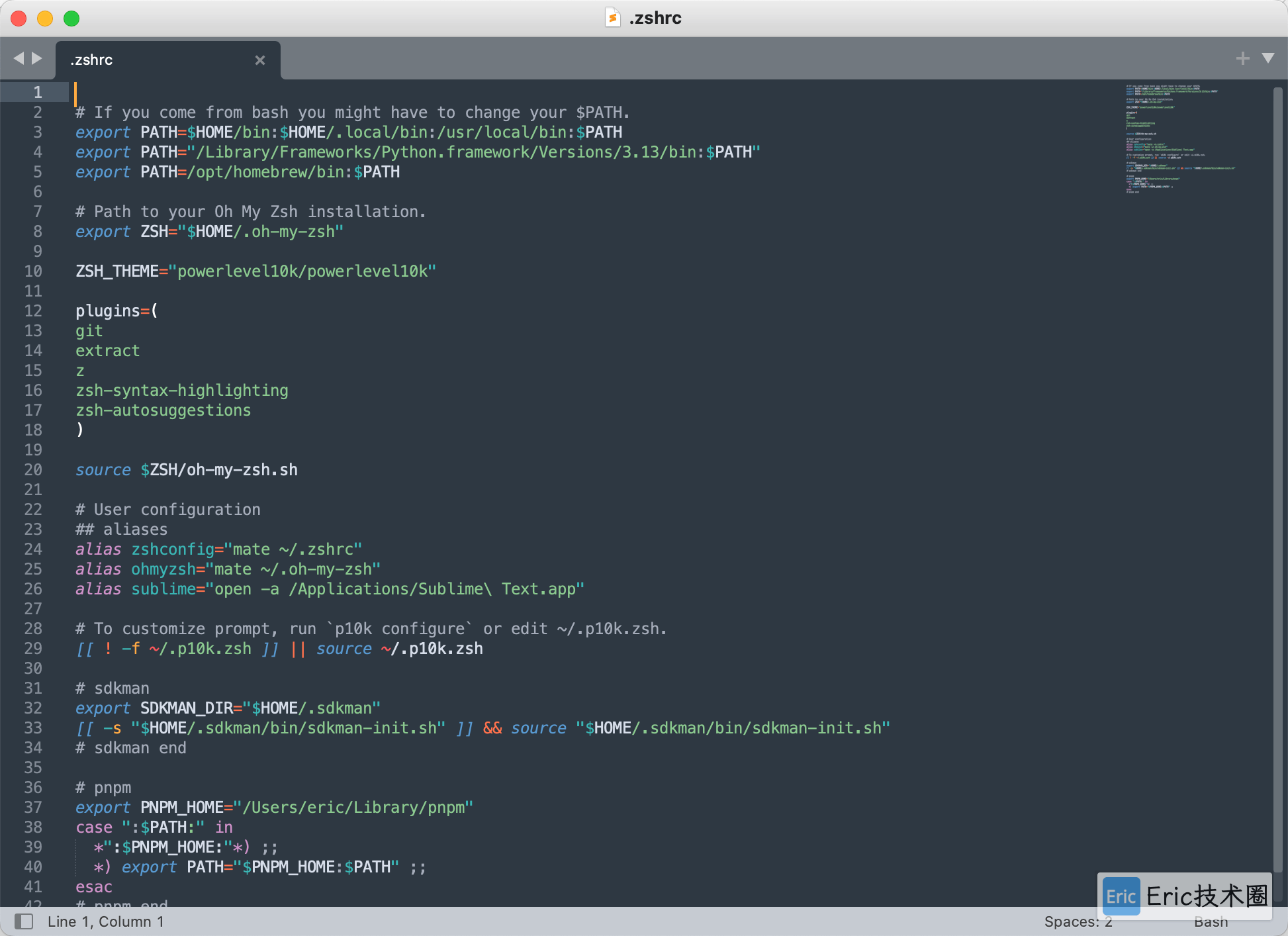The height and width of the screenshot is (936, 1288).
Task: Click Line 1, Column 1 status text
Action: [x=106, y=921]
